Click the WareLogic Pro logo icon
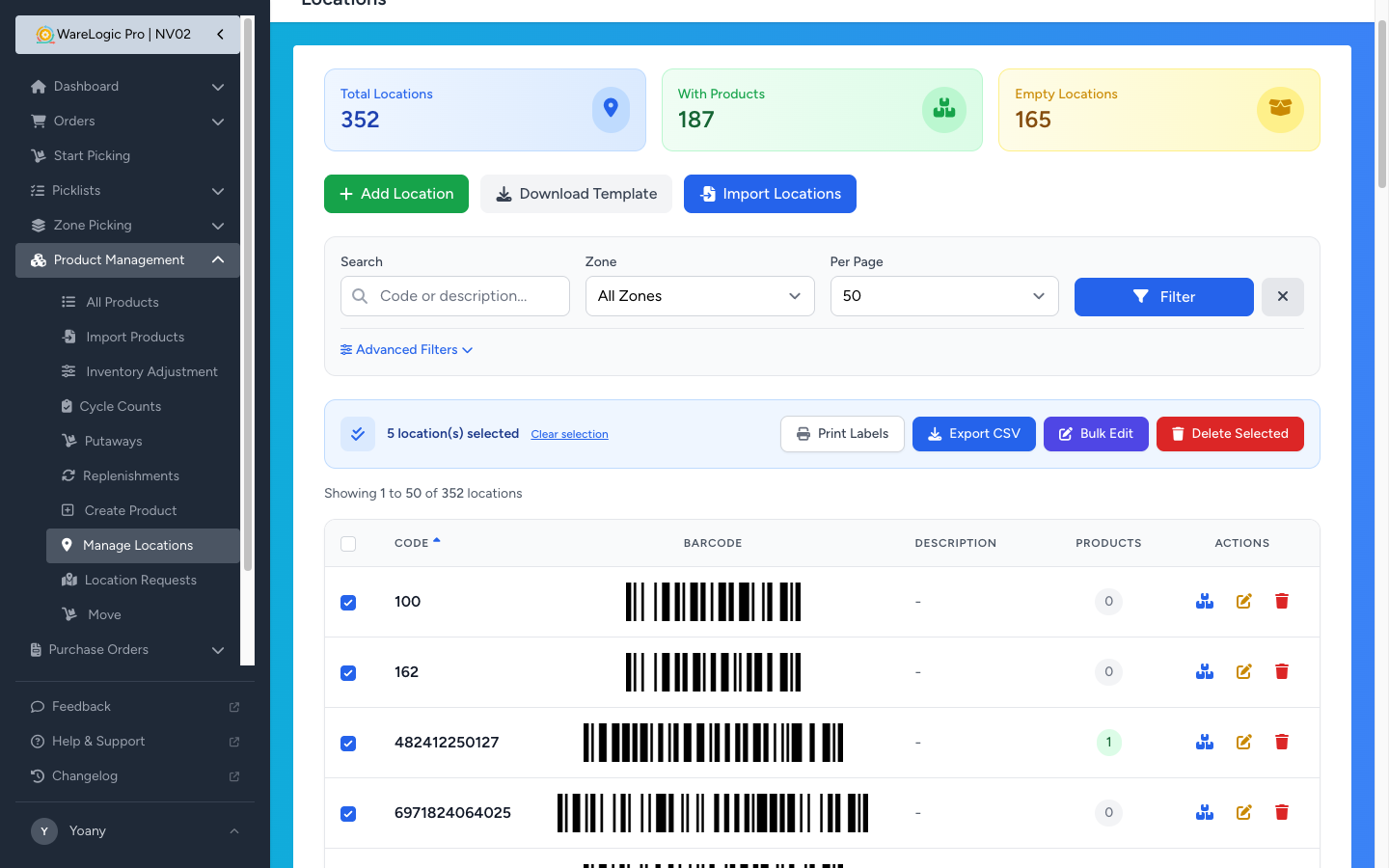1389x868 pixels. click(45, 35)
